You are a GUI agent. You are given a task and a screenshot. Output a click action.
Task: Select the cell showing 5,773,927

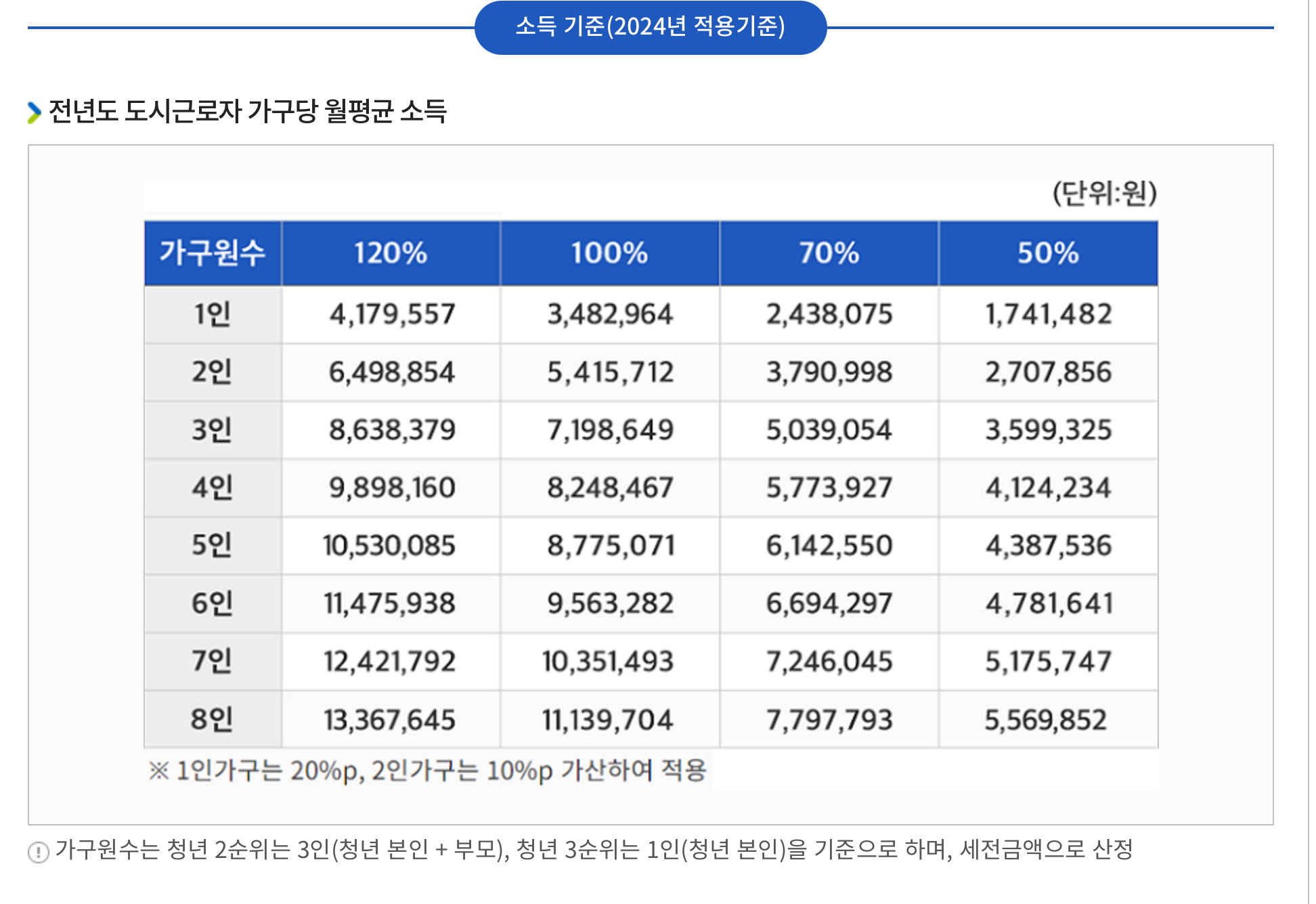point(829,488)
